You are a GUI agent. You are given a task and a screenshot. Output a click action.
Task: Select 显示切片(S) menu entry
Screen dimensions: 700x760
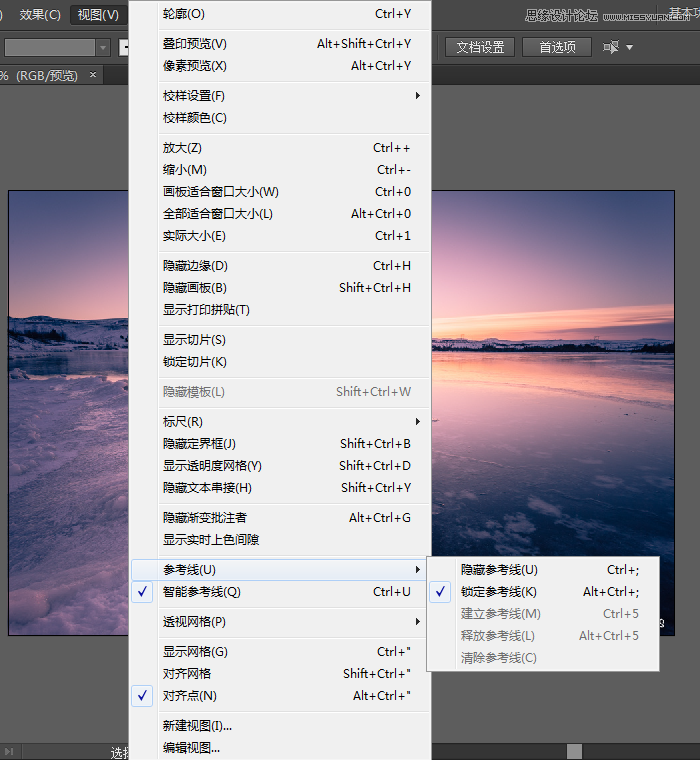281,340
